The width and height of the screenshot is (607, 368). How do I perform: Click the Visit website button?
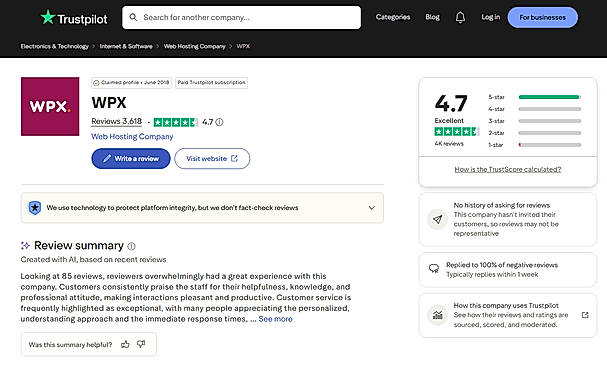(212, 159)
